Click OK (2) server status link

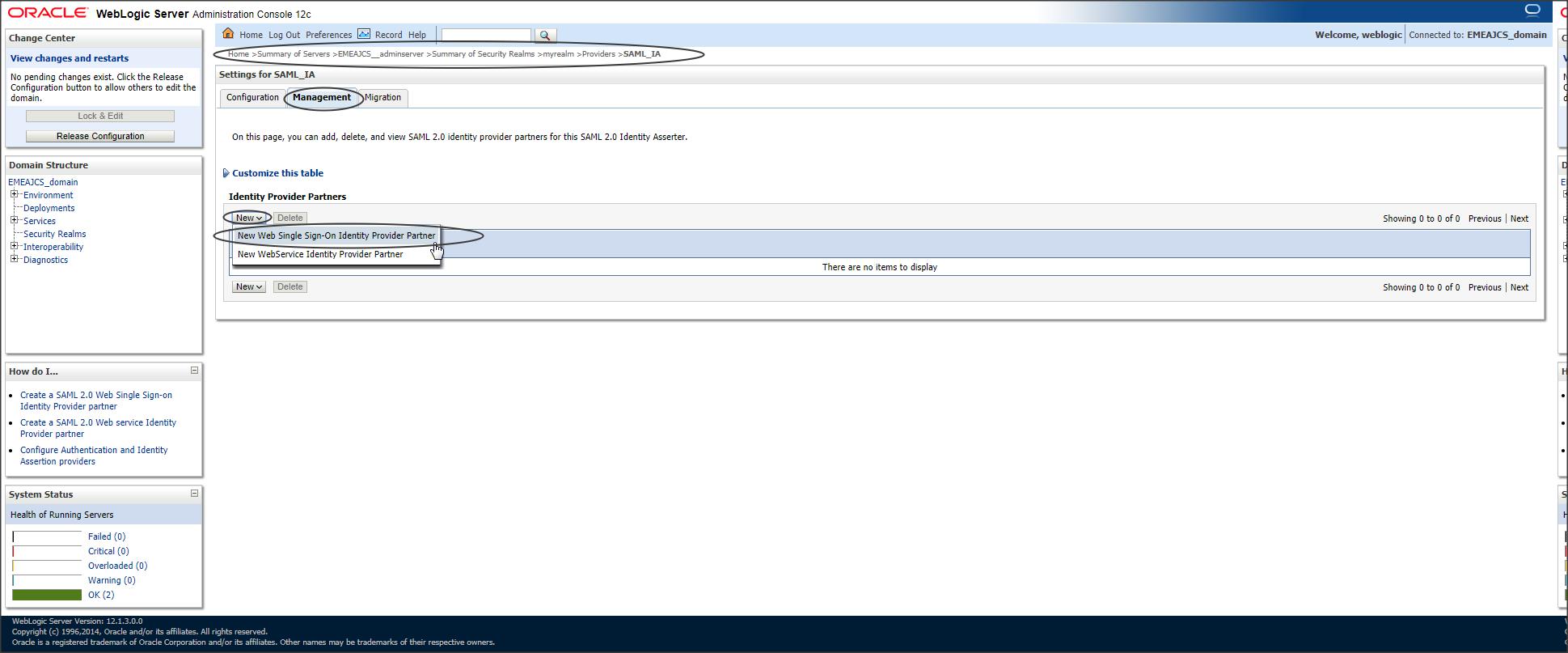coord(101,595)
